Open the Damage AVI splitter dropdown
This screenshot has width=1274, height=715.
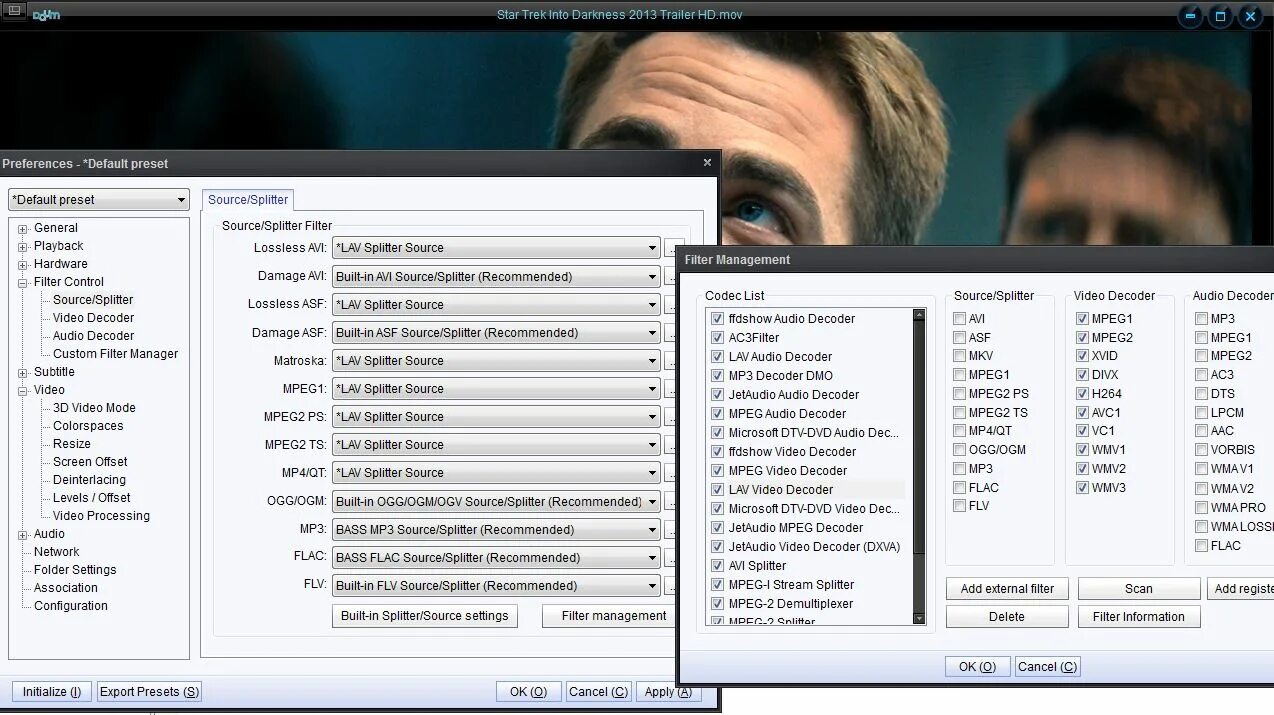[496, 277]
